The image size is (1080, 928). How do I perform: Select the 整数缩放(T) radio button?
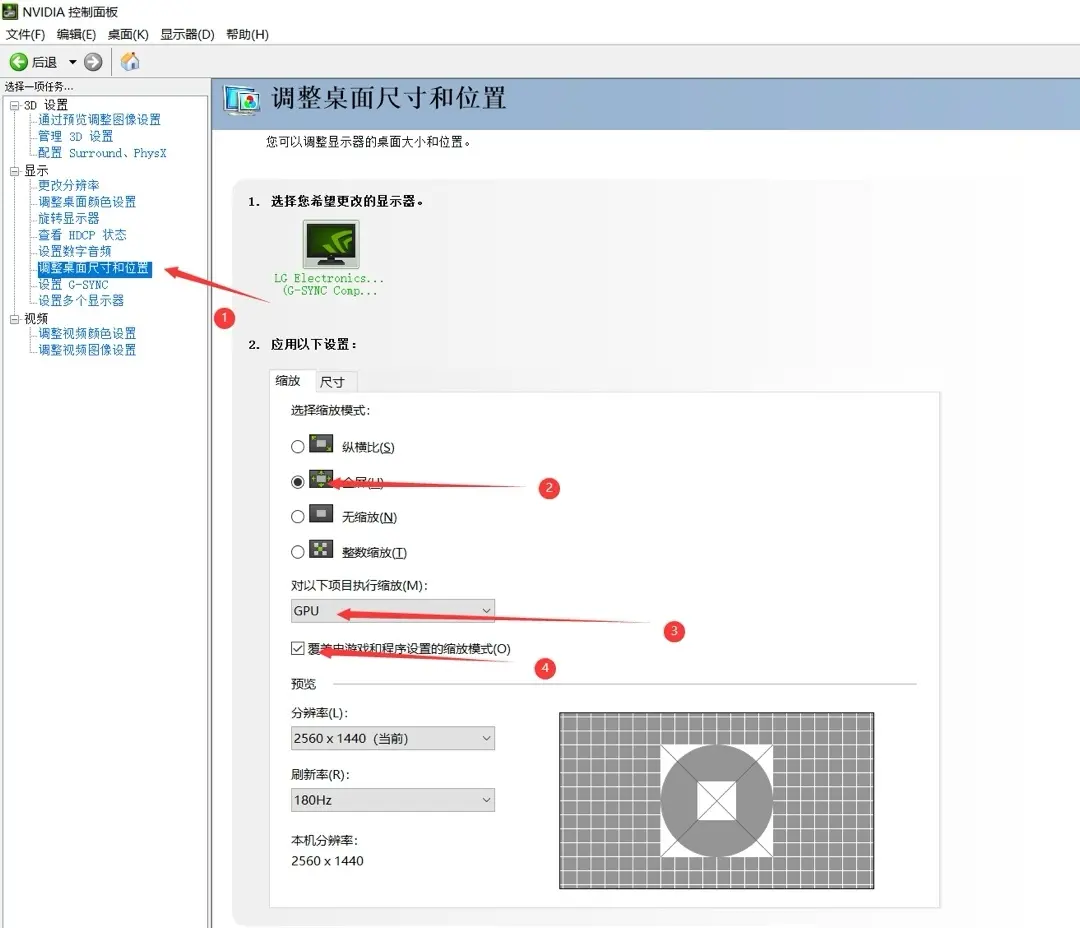click(x=298, y=552)
